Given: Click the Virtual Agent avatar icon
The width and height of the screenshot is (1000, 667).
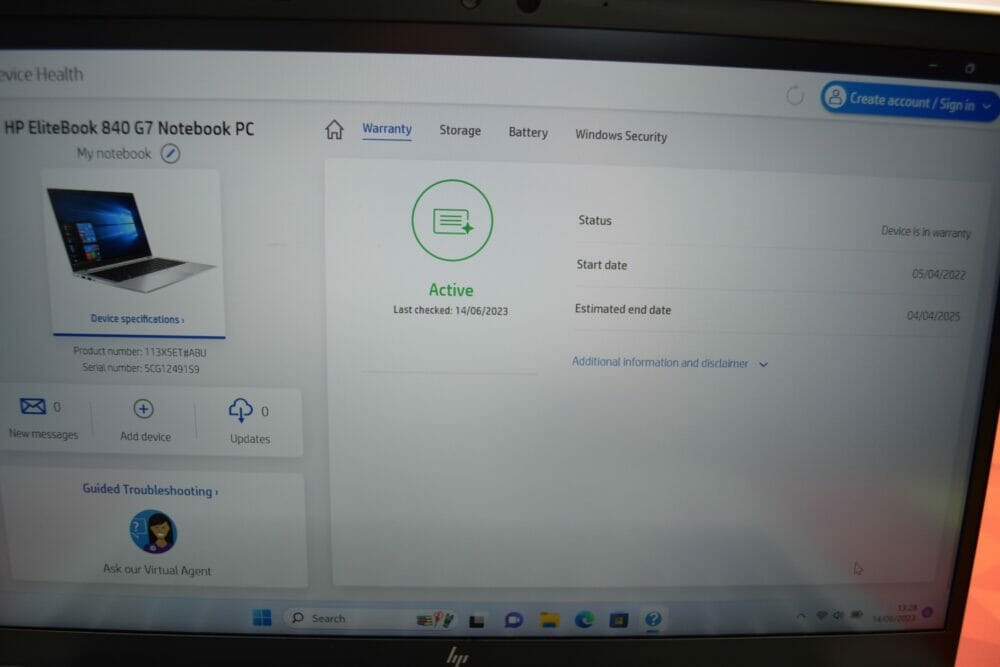Looking at the screenshot, I should click(x=153, y=531).
